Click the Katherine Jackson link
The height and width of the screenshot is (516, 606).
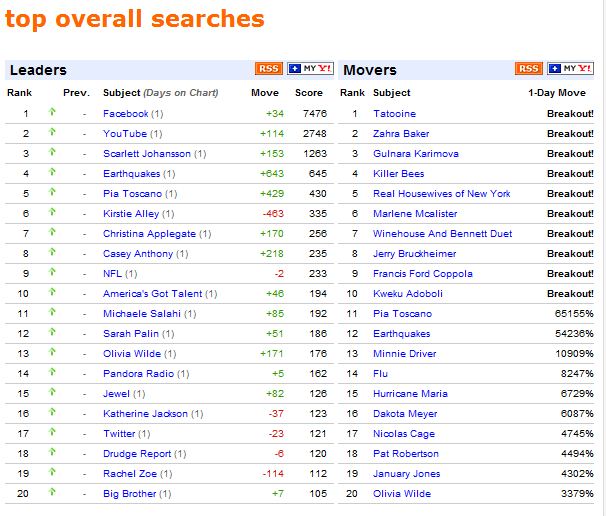(145, 414)
